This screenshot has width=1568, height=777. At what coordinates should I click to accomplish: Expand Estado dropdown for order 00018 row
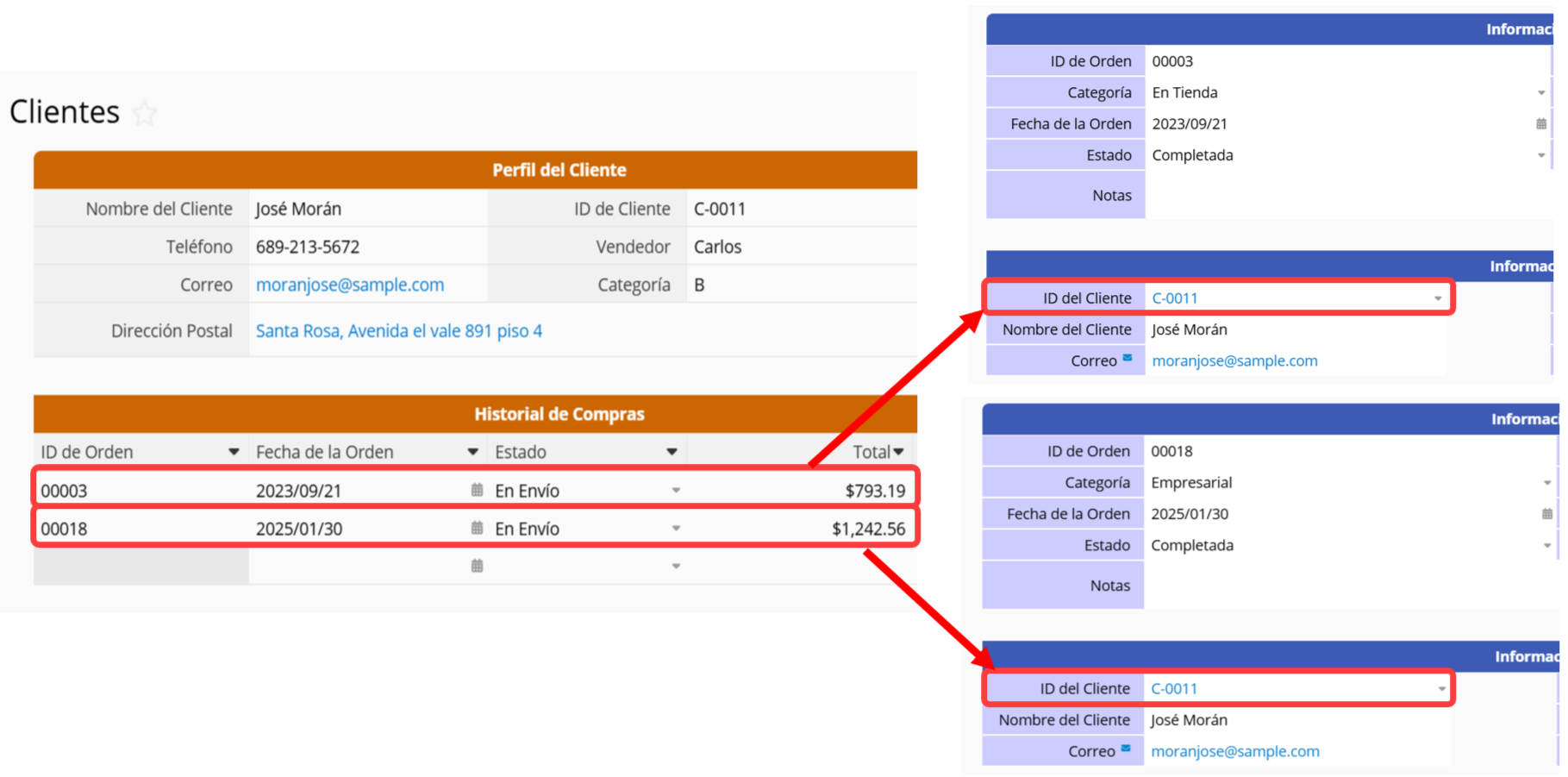tap(676, 529)
